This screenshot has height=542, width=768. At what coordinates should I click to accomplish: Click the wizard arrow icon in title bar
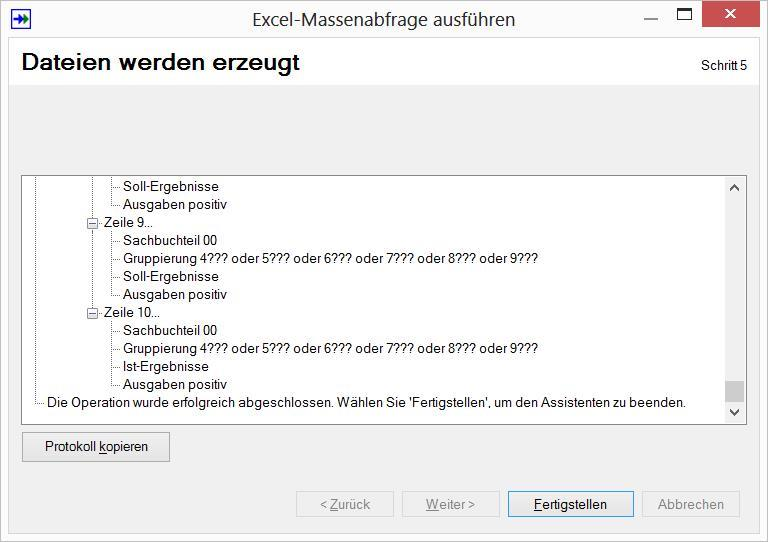point(21,20)
